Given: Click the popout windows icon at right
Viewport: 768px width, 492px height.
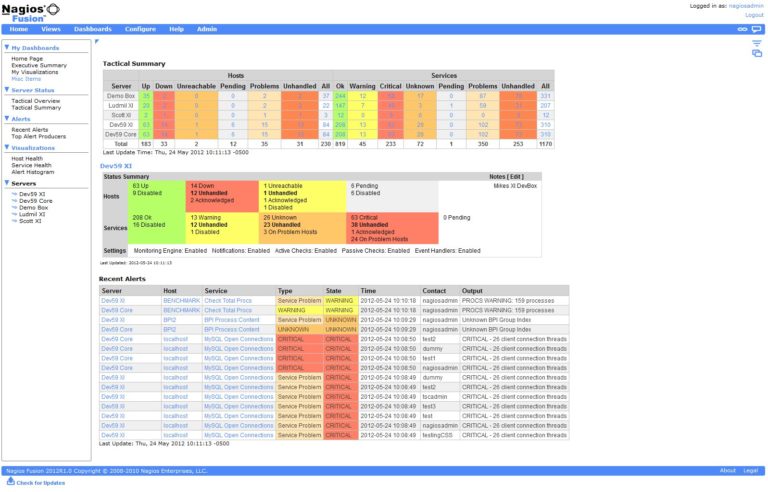Looking at the screenshot, I should pos(756,53).
